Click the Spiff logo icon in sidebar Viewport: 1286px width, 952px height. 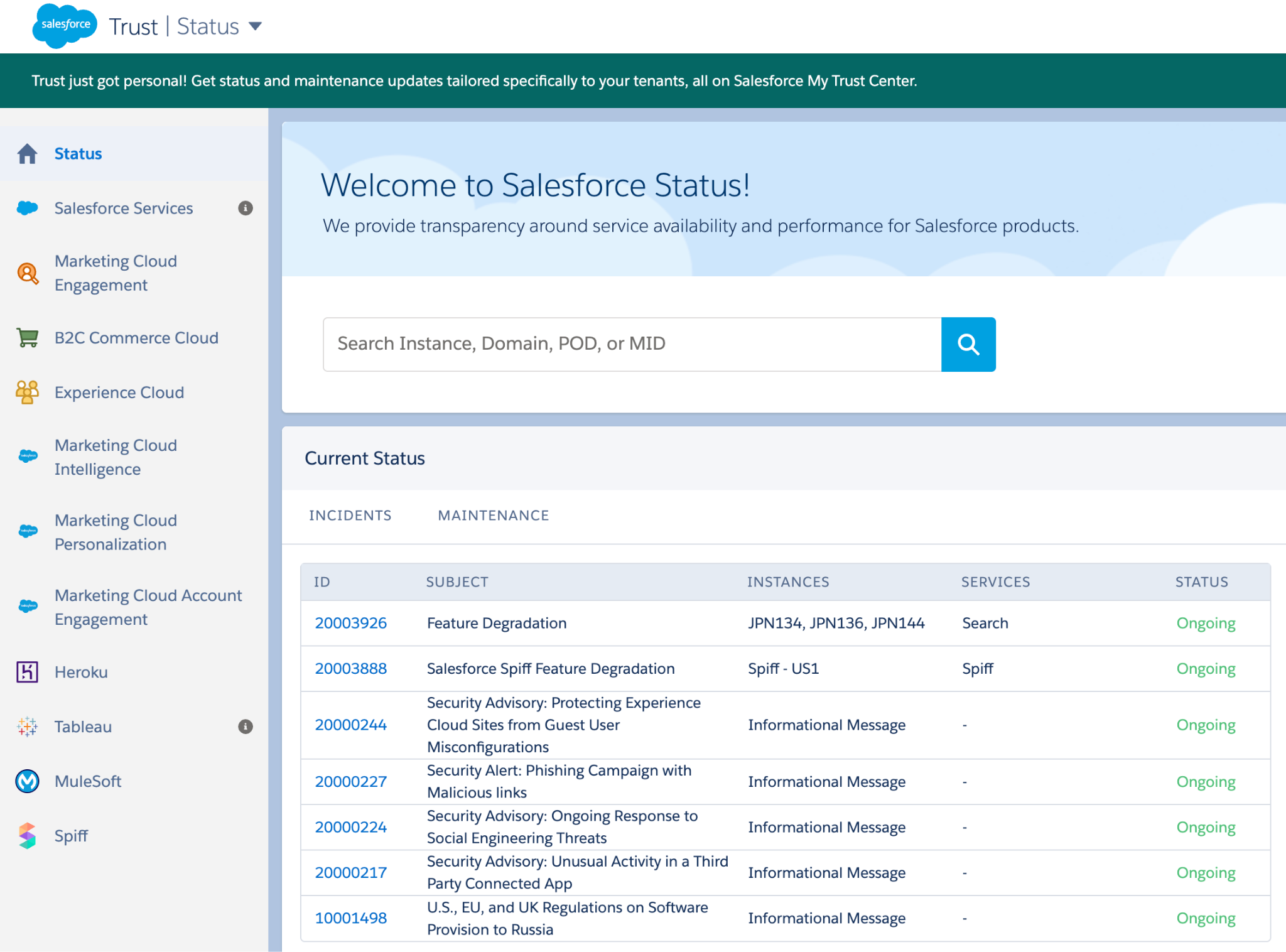[x=27, y=836]
